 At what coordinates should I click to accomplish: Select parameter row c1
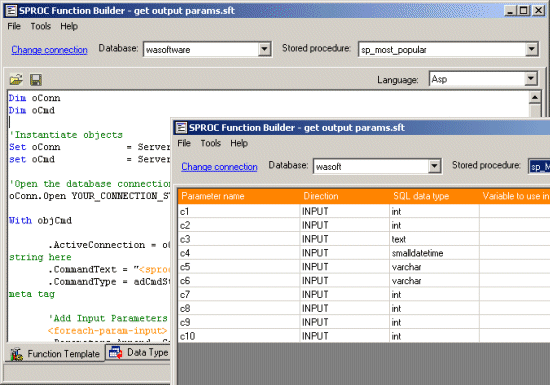[364, 211]
